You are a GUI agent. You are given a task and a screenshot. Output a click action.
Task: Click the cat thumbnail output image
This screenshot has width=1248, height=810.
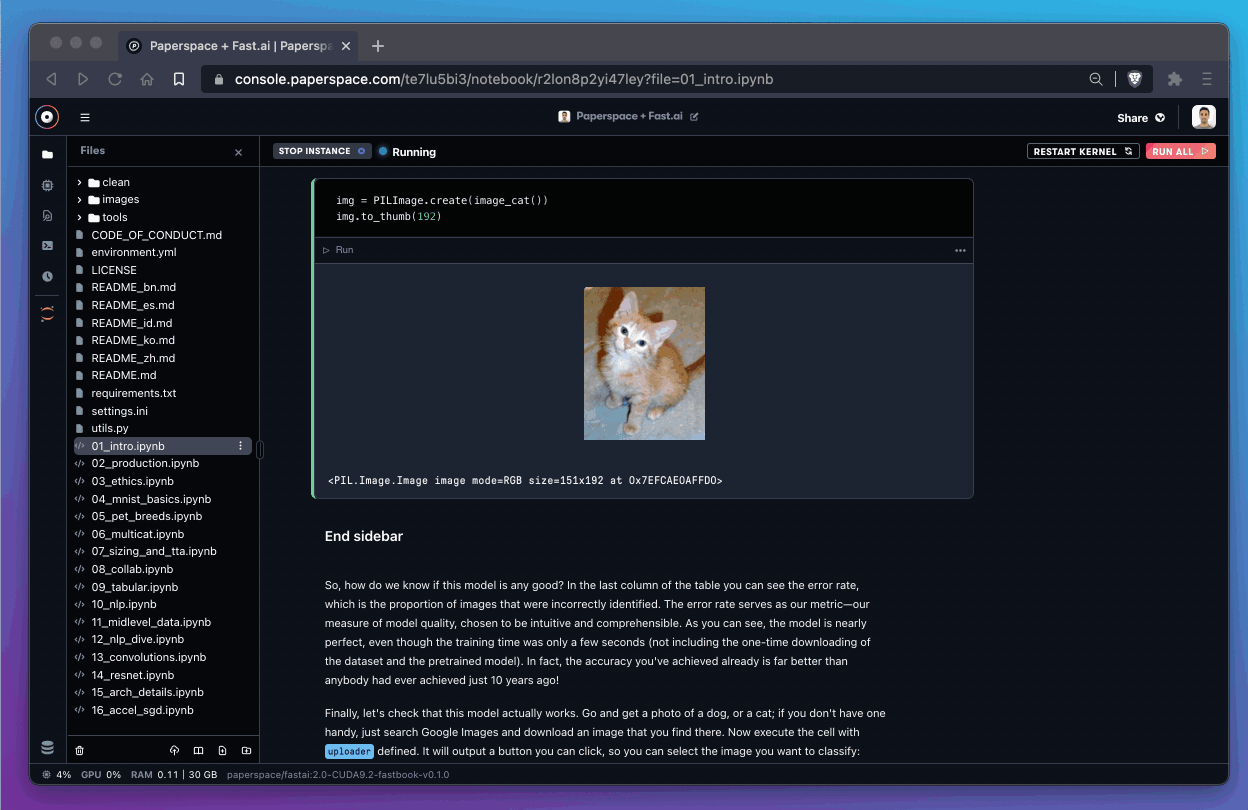pos(644,363)
